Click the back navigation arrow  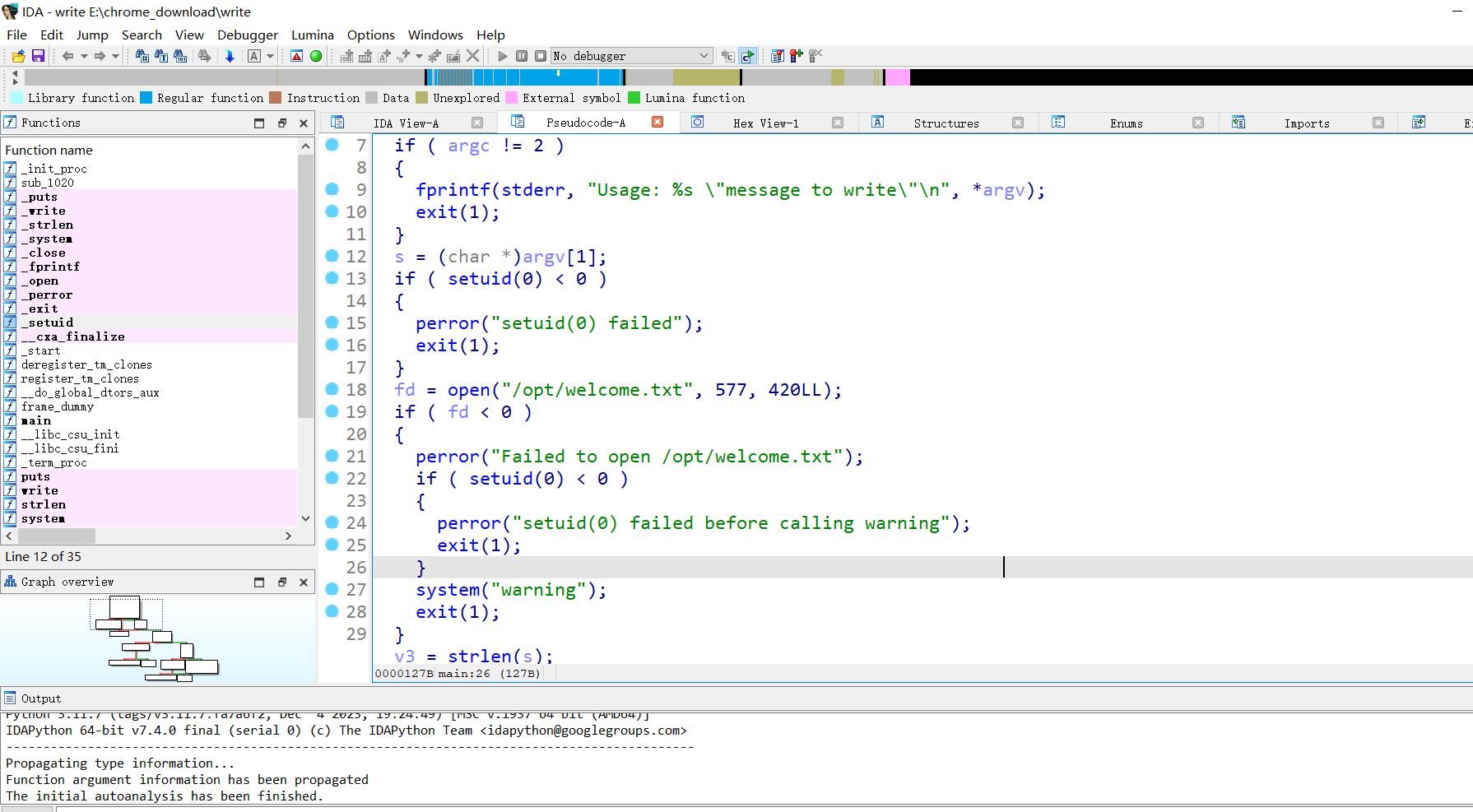pos(67,56)
